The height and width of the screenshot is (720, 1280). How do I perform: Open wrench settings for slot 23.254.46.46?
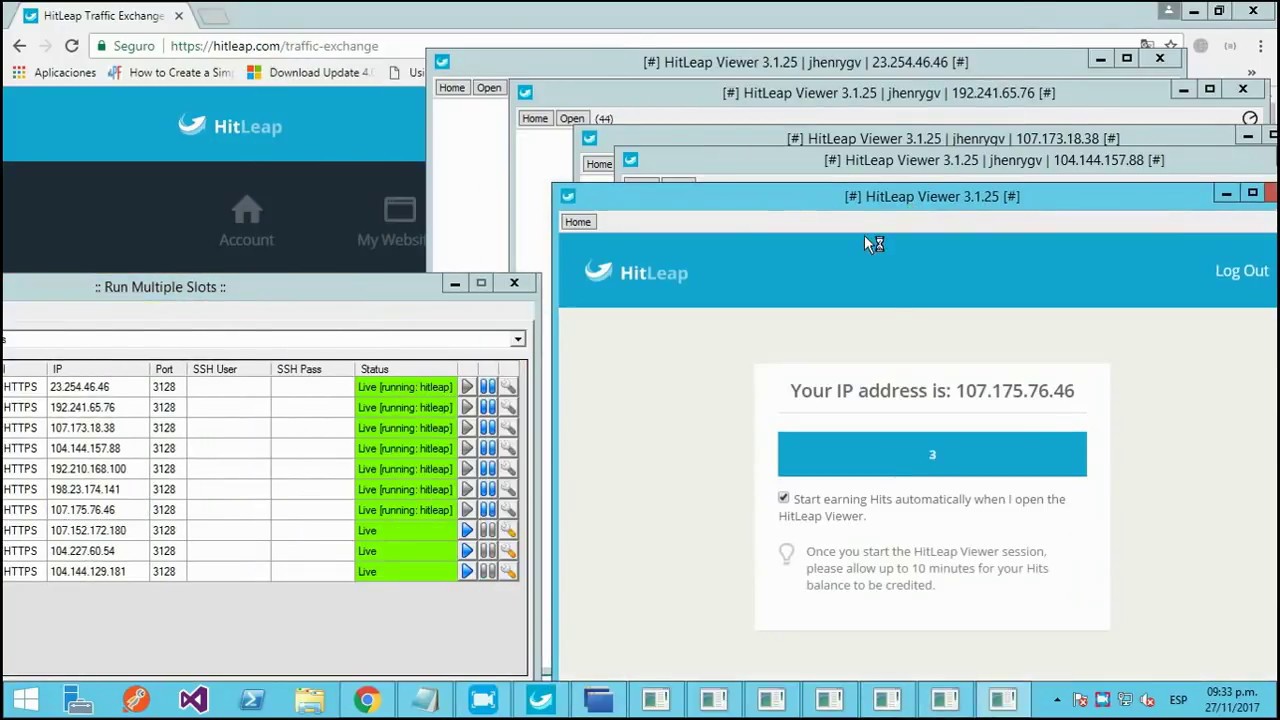(508, 387)
